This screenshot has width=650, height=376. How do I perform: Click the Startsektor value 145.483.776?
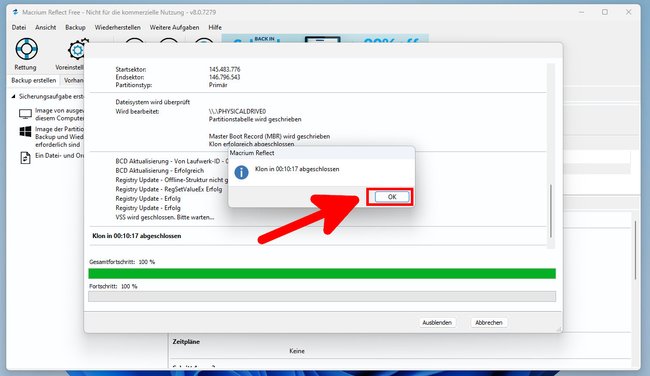(x=225, y=69)
